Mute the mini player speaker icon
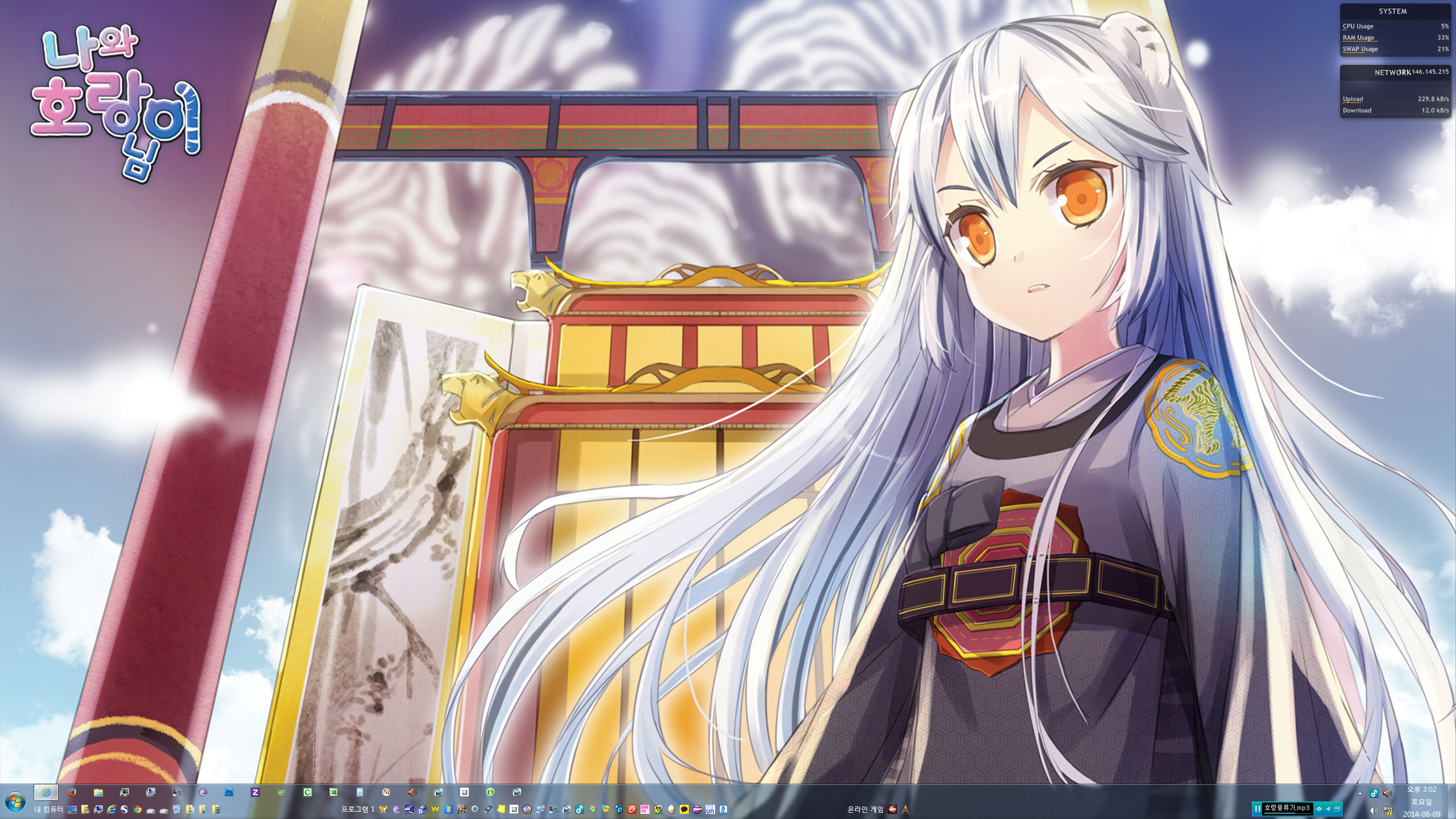 coord(1328,809)
